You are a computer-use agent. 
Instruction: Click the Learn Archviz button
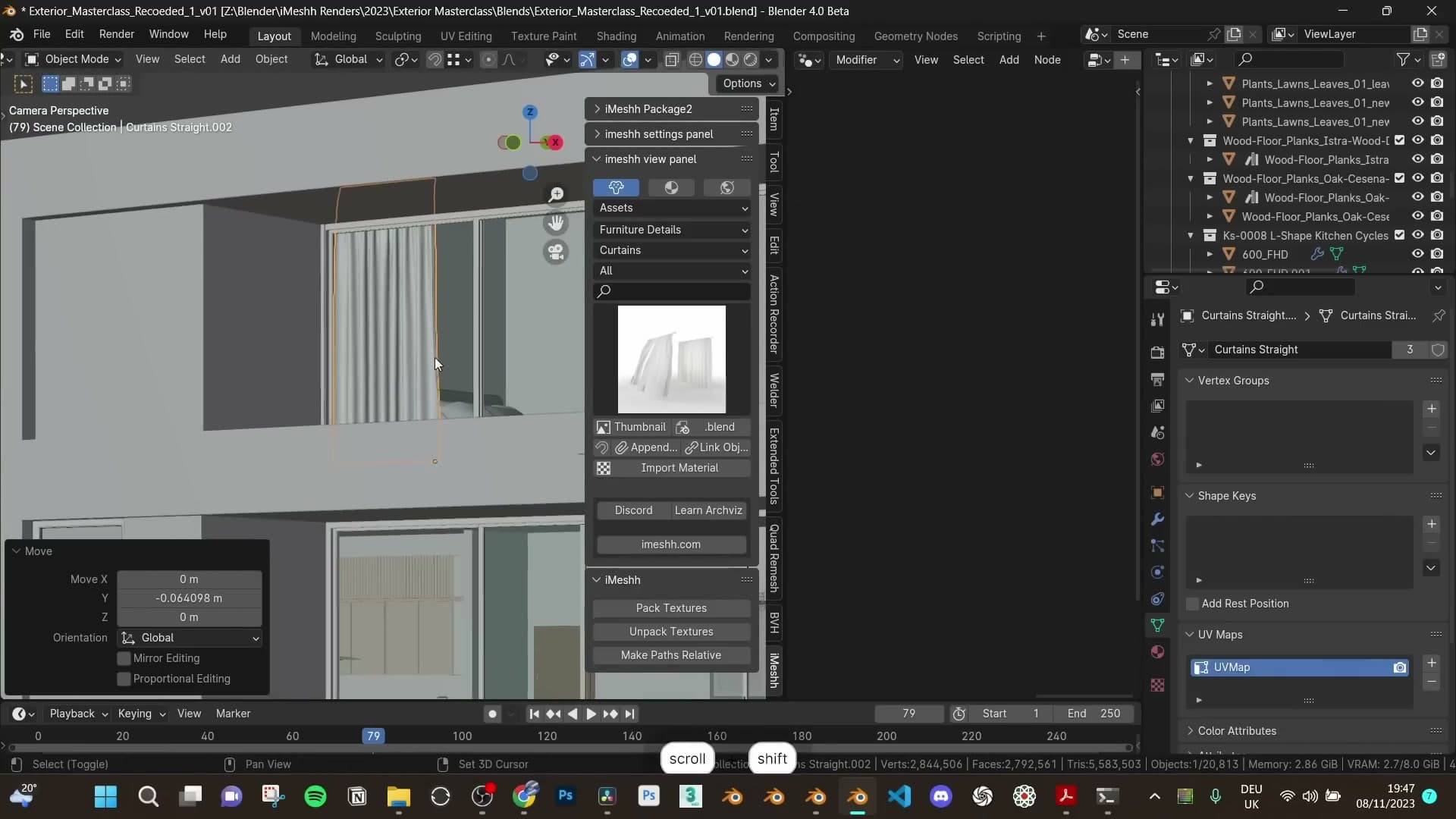[708, 510]
